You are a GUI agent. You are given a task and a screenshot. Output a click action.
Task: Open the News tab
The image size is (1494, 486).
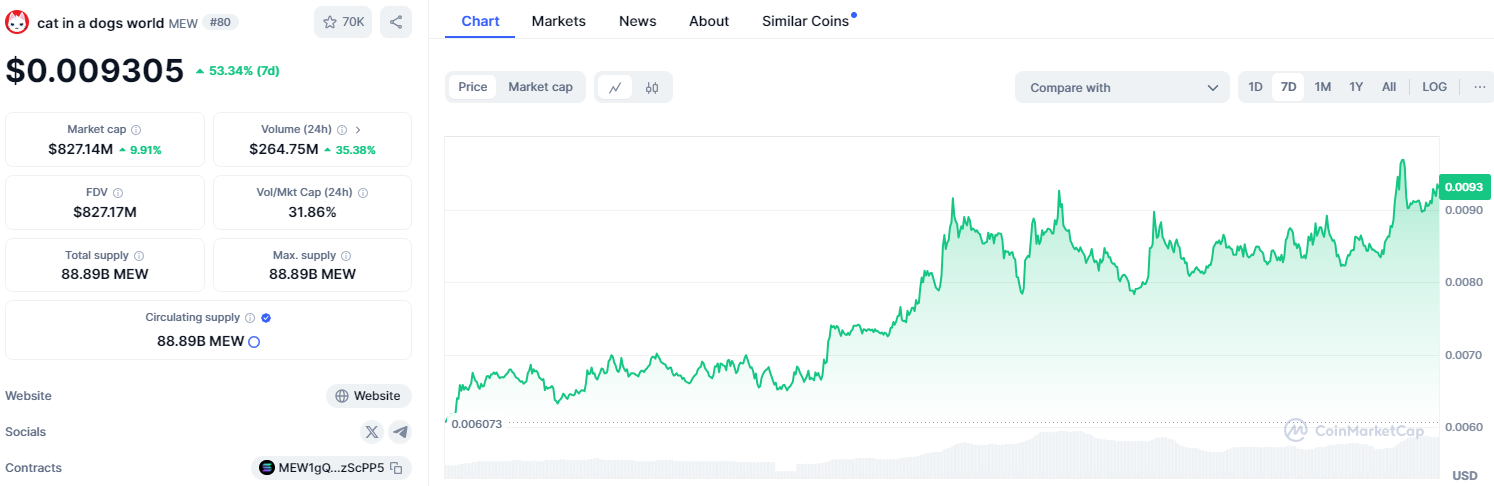click(638, 21)
